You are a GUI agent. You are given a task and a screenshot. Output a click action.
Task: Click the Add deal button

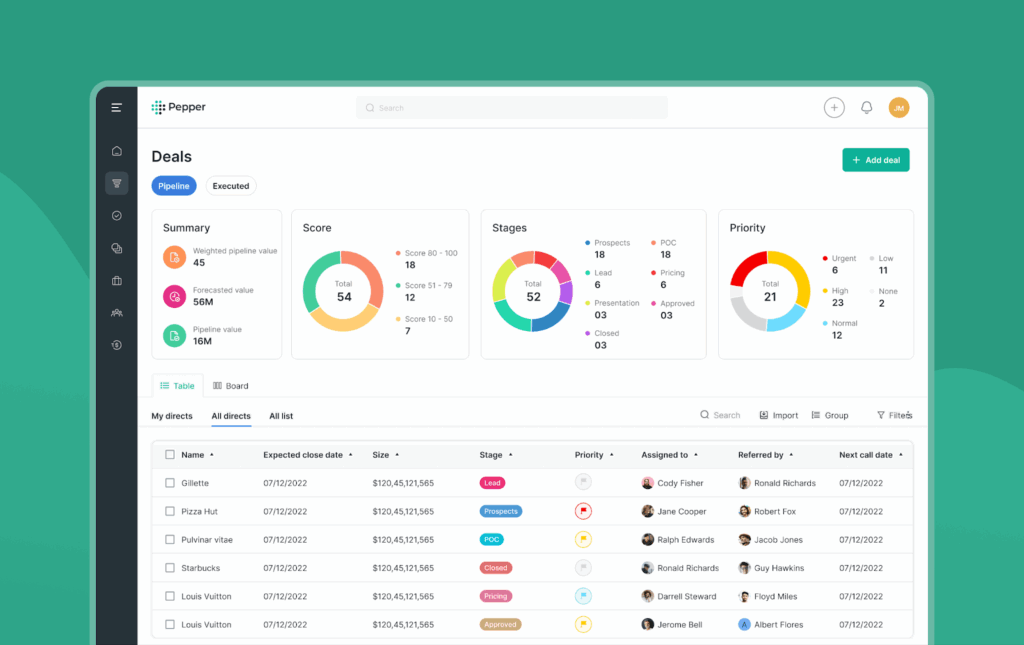point(875,160)
